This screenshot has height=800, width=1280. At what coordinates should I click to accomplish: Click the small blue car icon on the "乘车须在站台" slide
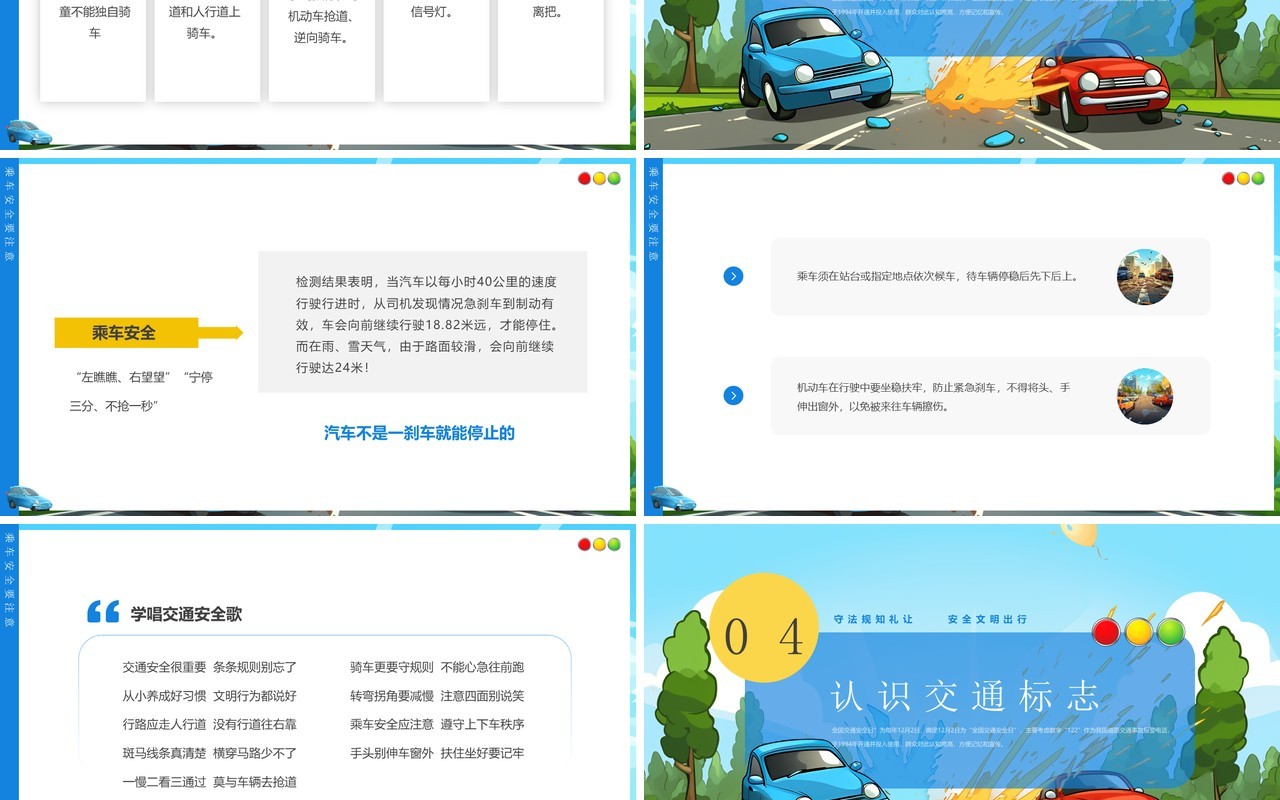[673, 497]
